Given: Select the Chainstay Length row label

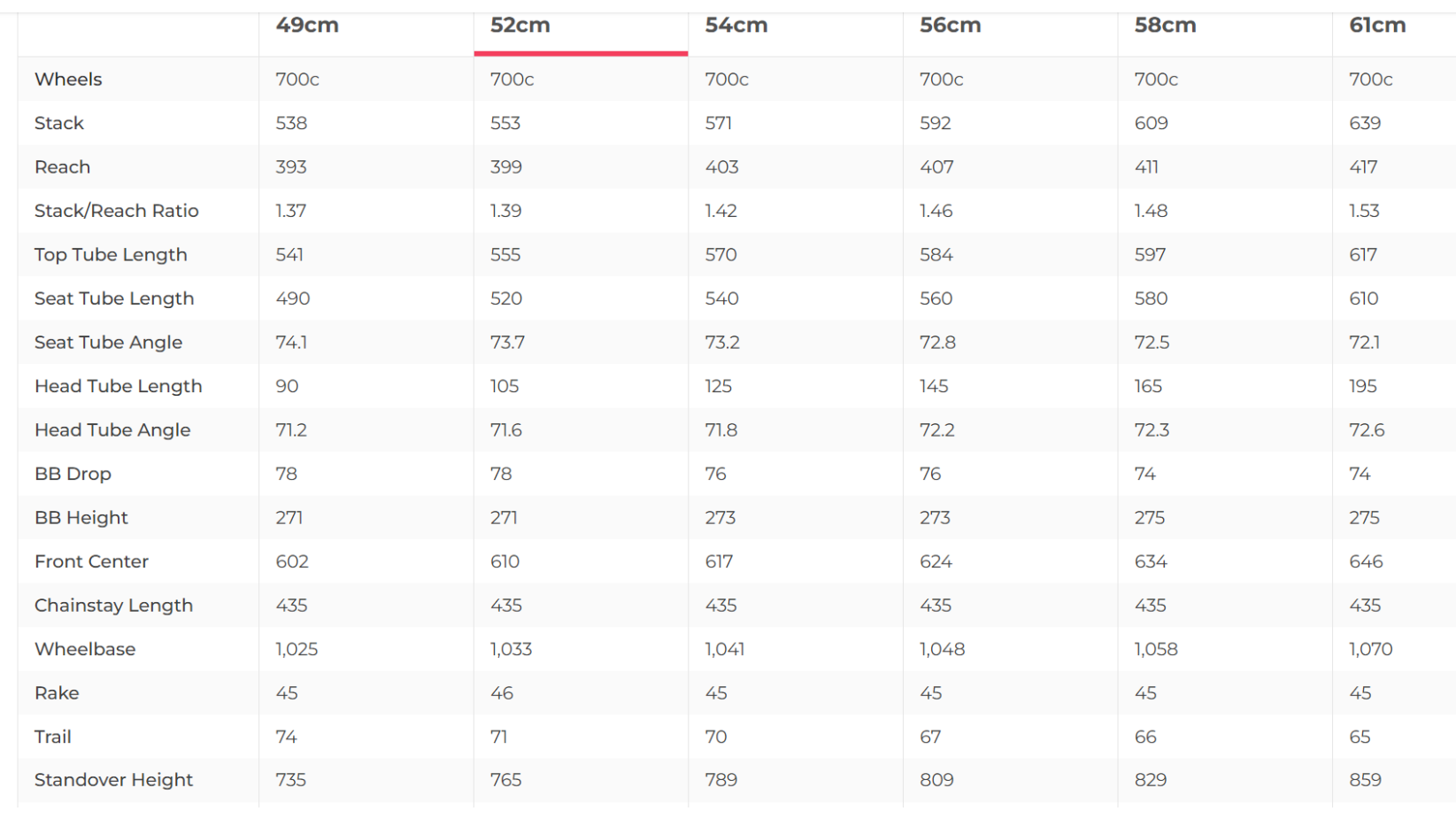Looking at the screenshot, I should tap(113, 606).
